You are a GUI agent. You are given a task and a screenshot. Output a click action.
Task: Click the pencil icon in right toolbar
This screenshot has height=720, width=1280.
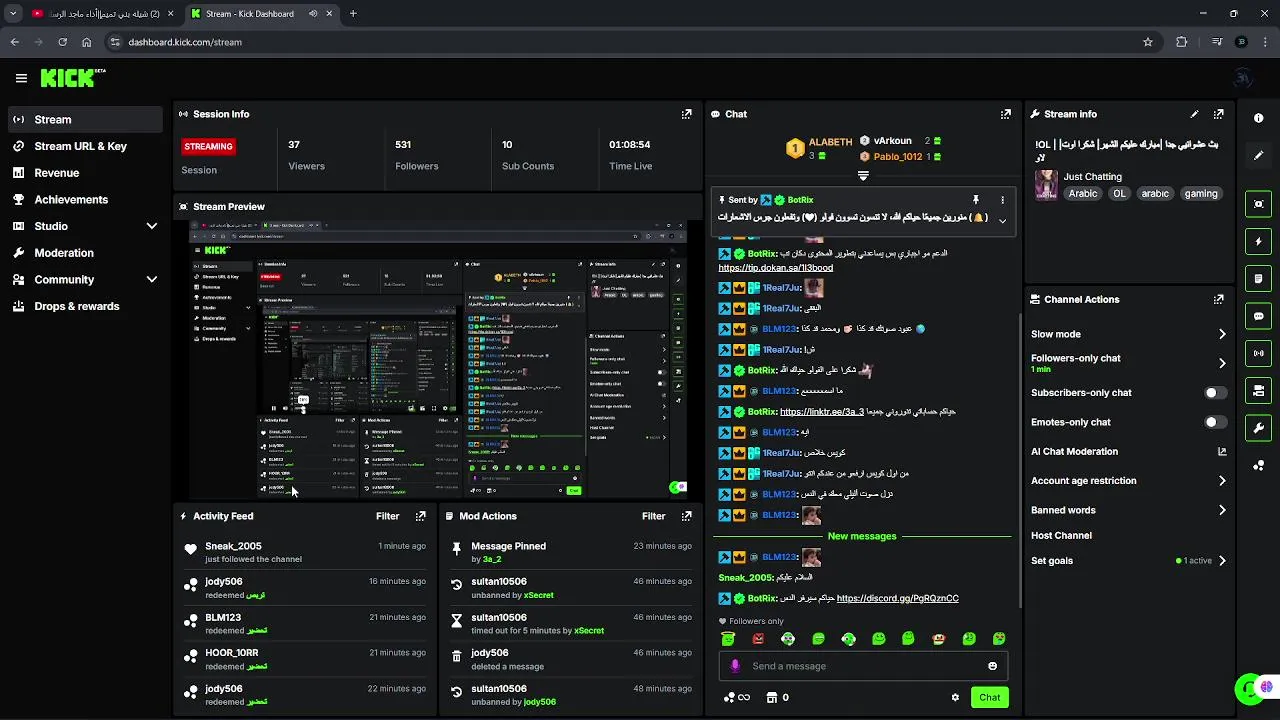[1258, 156]
